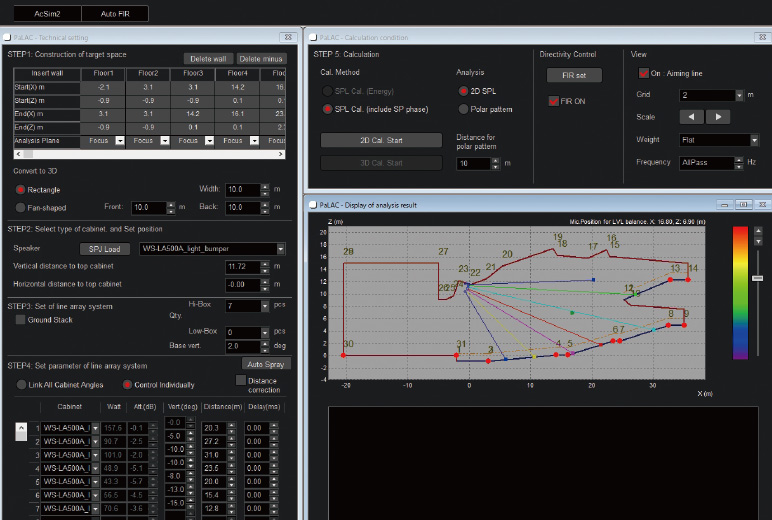Toggle the FIR ON checkbox
The width and height of the screenshot is (772, 520).
coord(553,101)
